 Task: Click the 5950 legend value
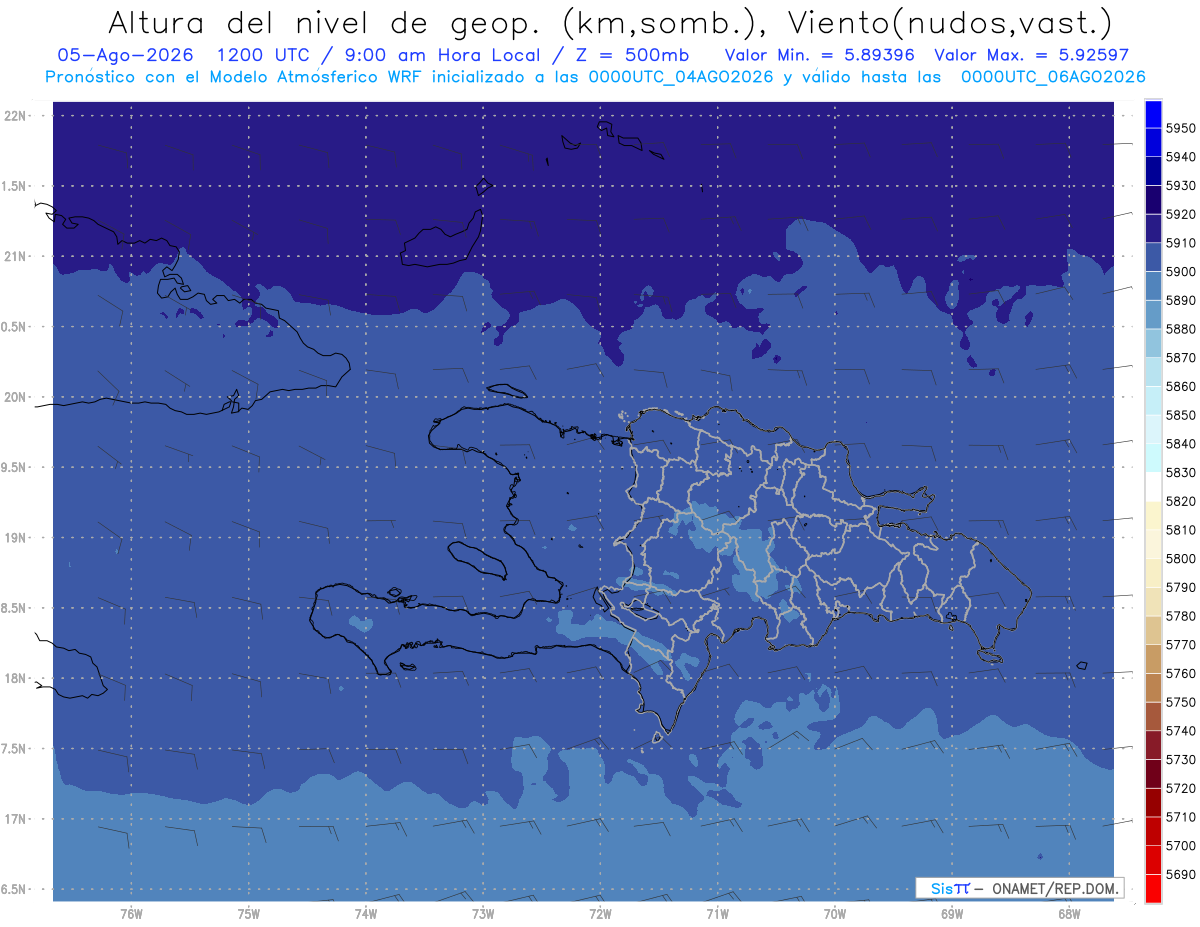point(1180,128)
